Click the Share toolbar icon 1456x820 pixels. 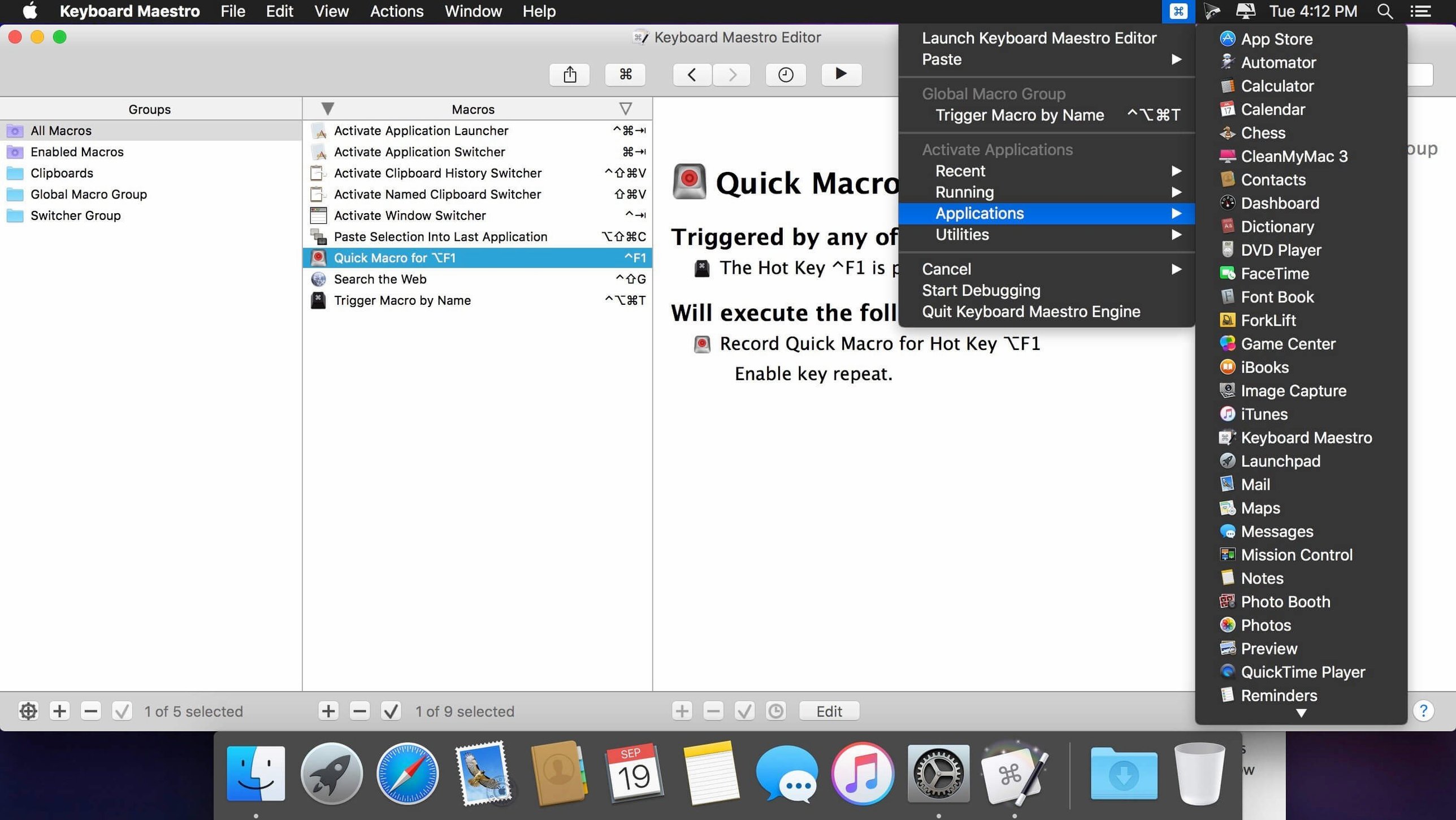[569, 74]
